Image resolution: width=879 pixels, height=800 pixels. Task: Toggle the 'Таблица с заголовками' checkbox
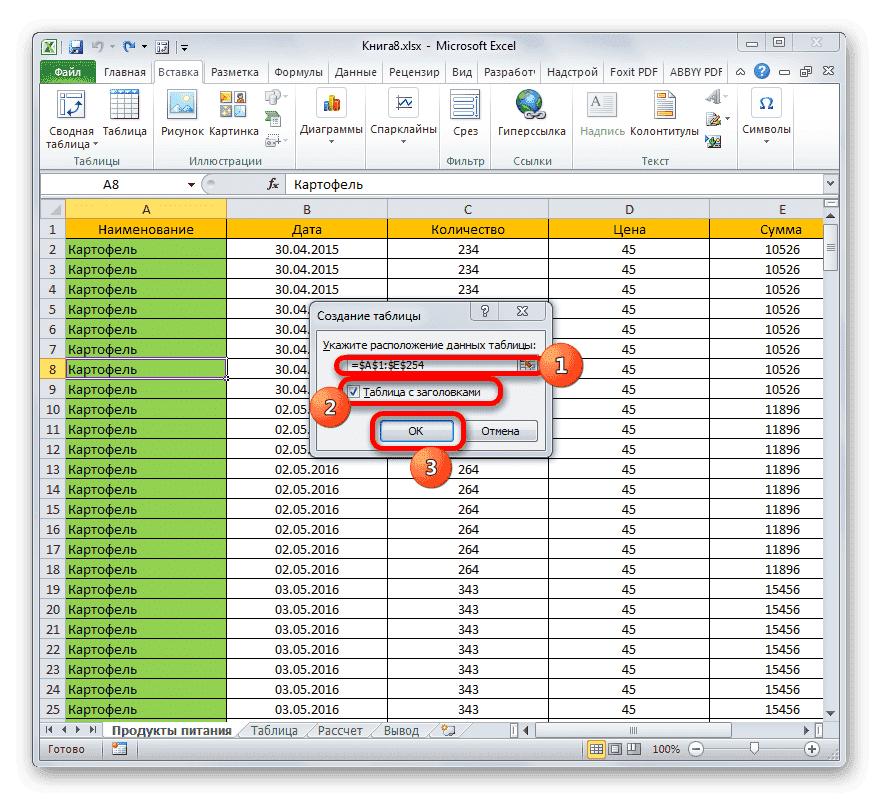(354, 392)
